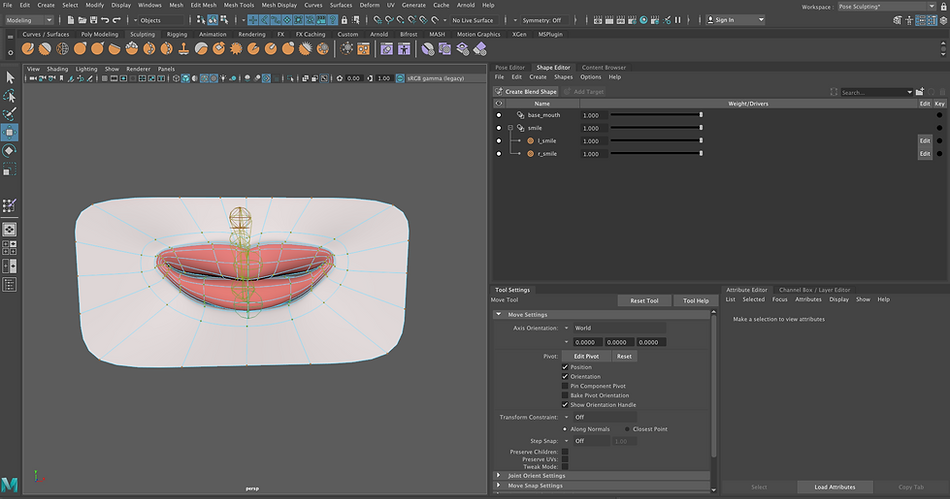Image resolution: width=950 pixels, height=499 pixels.
Task: Click the frame selection icon beside Search
Action: click(x=834, y=92)
